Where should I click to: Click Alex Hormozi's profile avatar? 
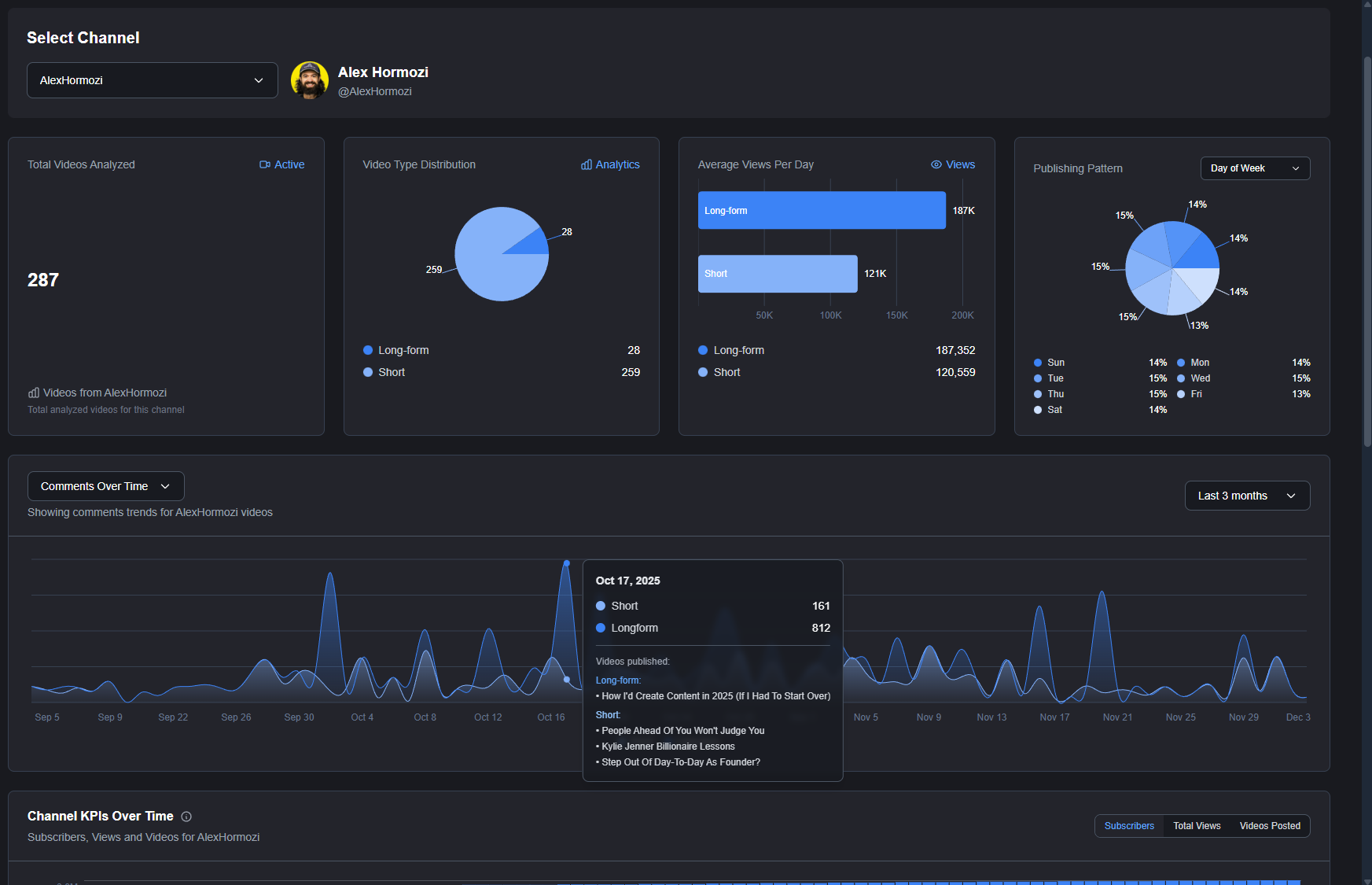pyautogui.click(x=309, y=80)
